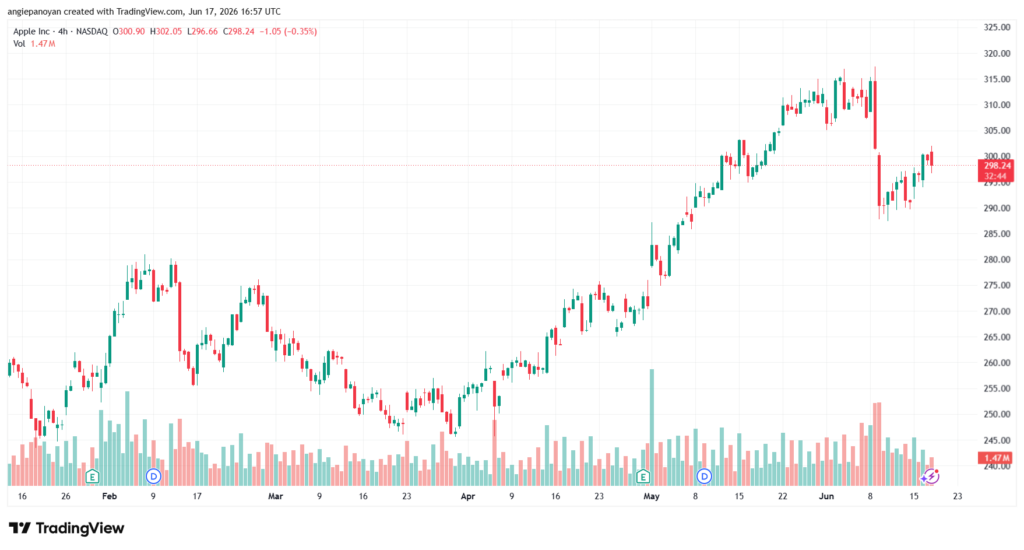Click the dividend D icon near May 8
The height and width of the screenshot is (550, 1024).
tap(704, 476)
